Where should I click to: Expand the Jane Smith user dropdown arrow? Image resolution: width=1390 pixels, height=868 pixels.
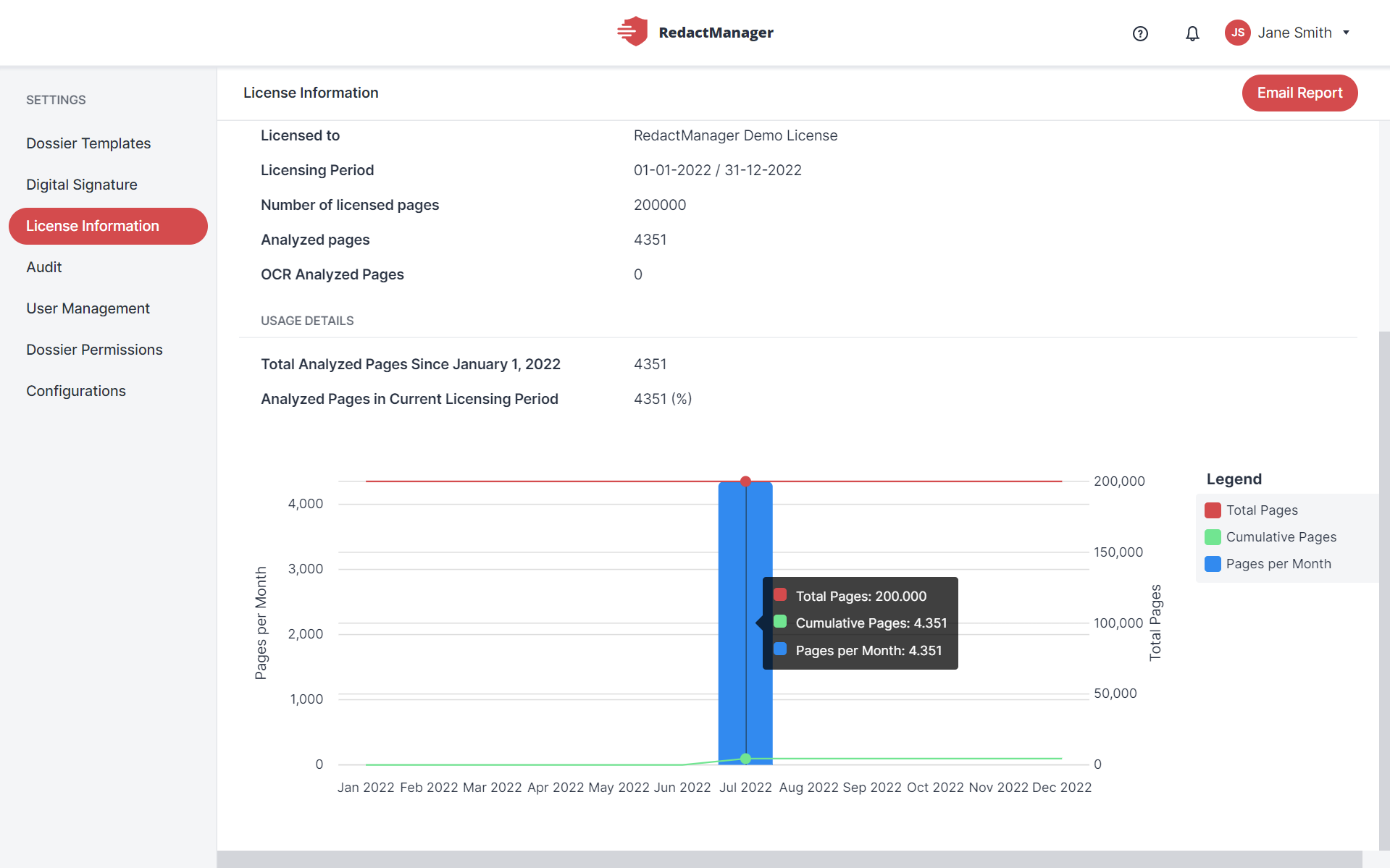[x=1346, y=33]
